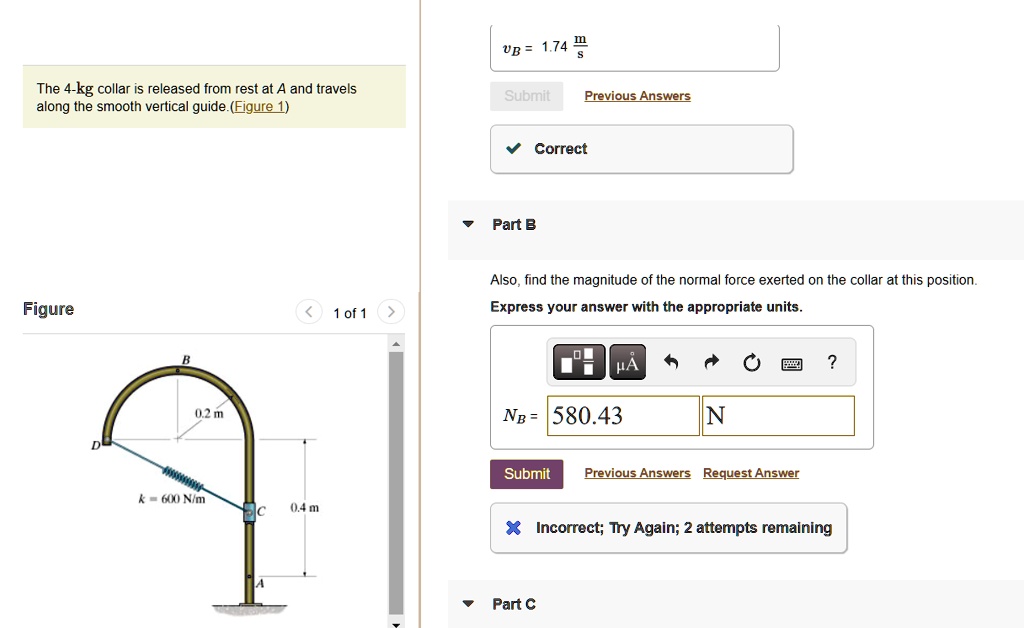Screen dimensions: 1024x628
Task: Open help question mark
Action: coord(832,363)
